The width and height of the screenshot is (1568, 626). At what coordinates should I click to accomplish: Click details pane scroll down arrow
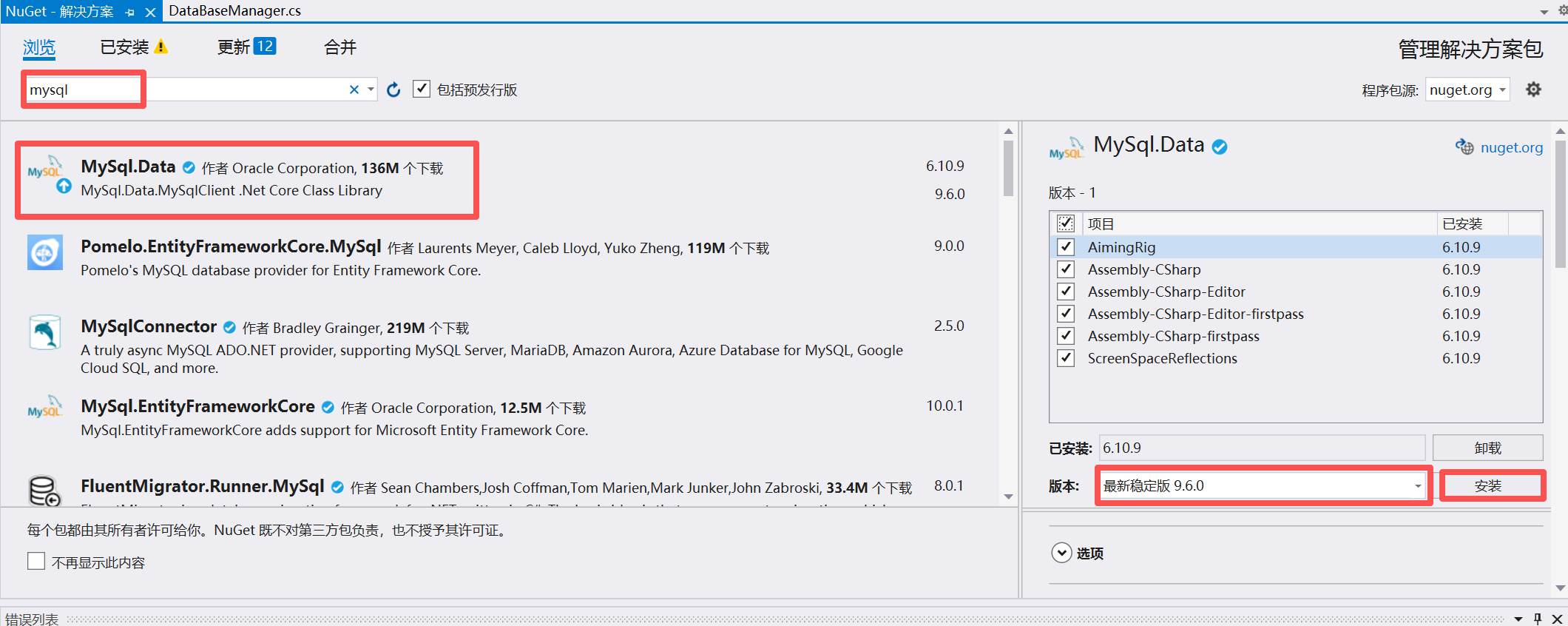coord(1561,588)
